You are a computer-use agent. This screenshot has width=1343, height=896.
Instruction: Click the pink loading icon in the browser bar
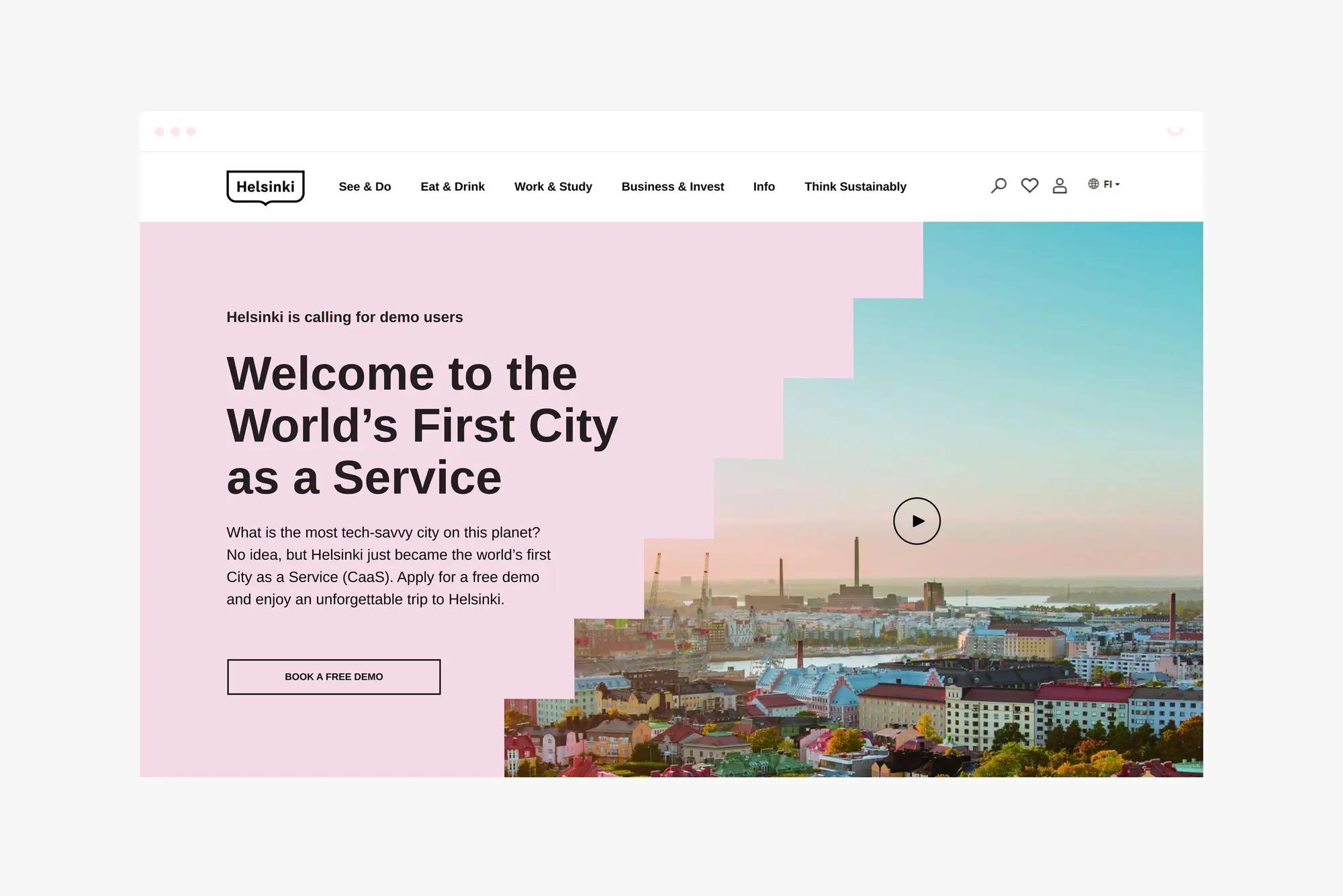click(x=1174, y=130)
